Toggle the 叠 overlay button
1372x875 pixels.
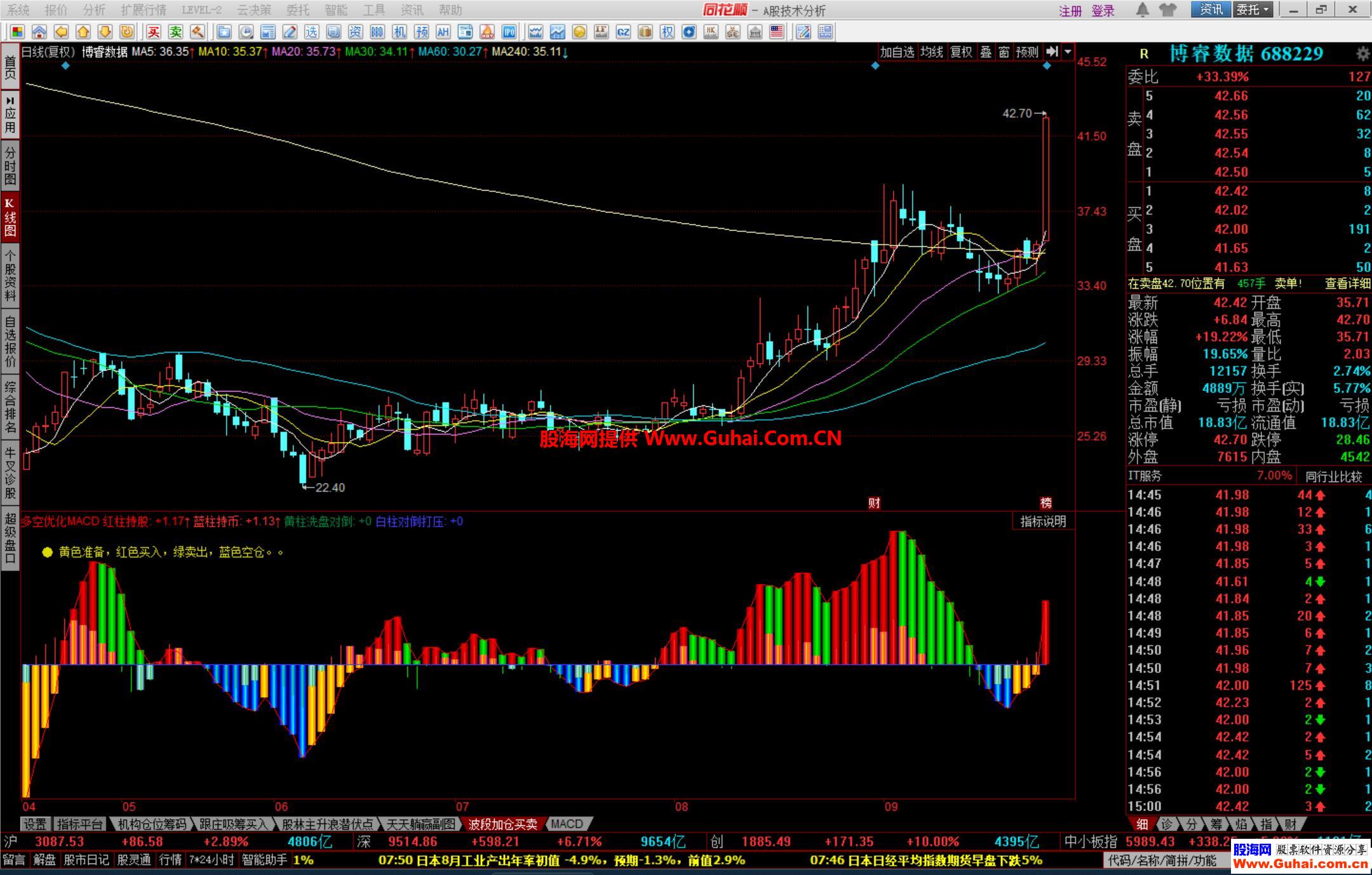(986, 52)
